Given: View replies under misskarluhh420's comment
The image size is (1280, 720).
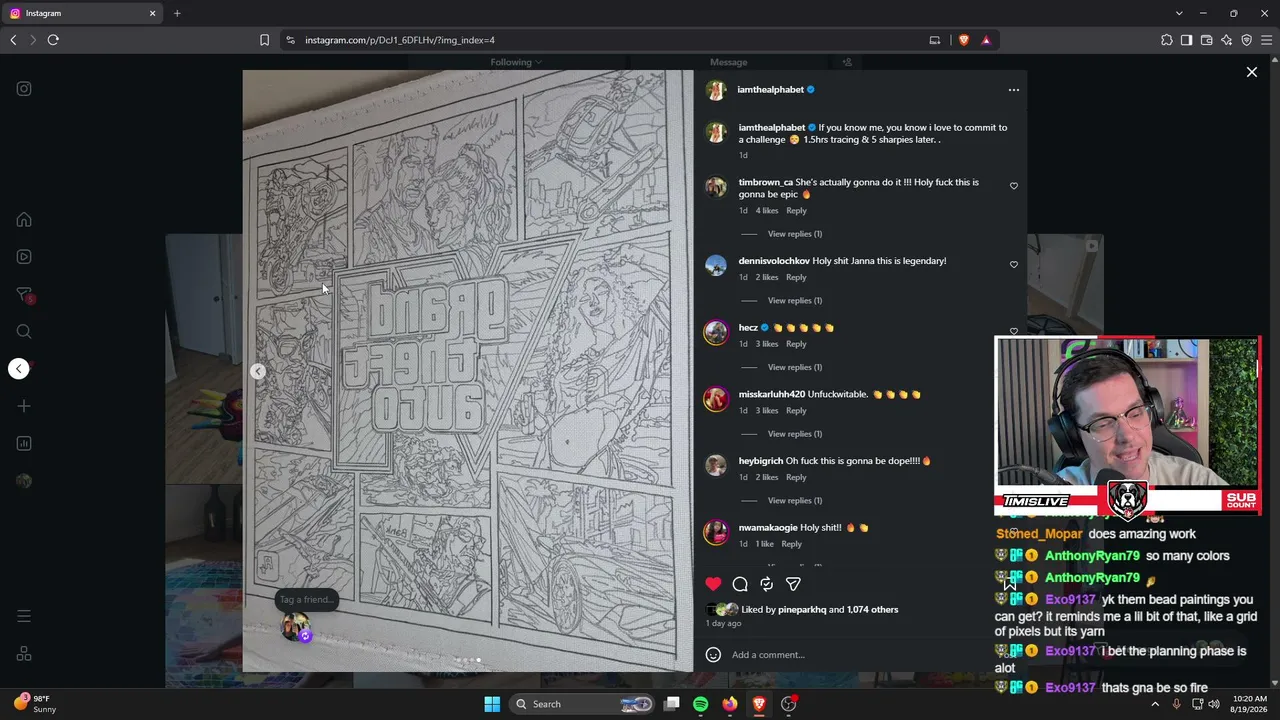Looking at the screenshot, I should (795, 434).
